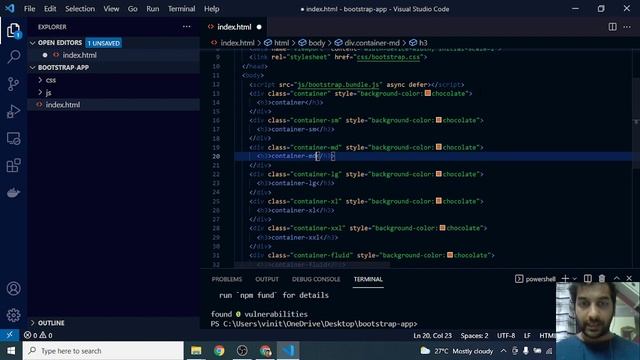Maximize panel size with up chevron

point(616,278)
